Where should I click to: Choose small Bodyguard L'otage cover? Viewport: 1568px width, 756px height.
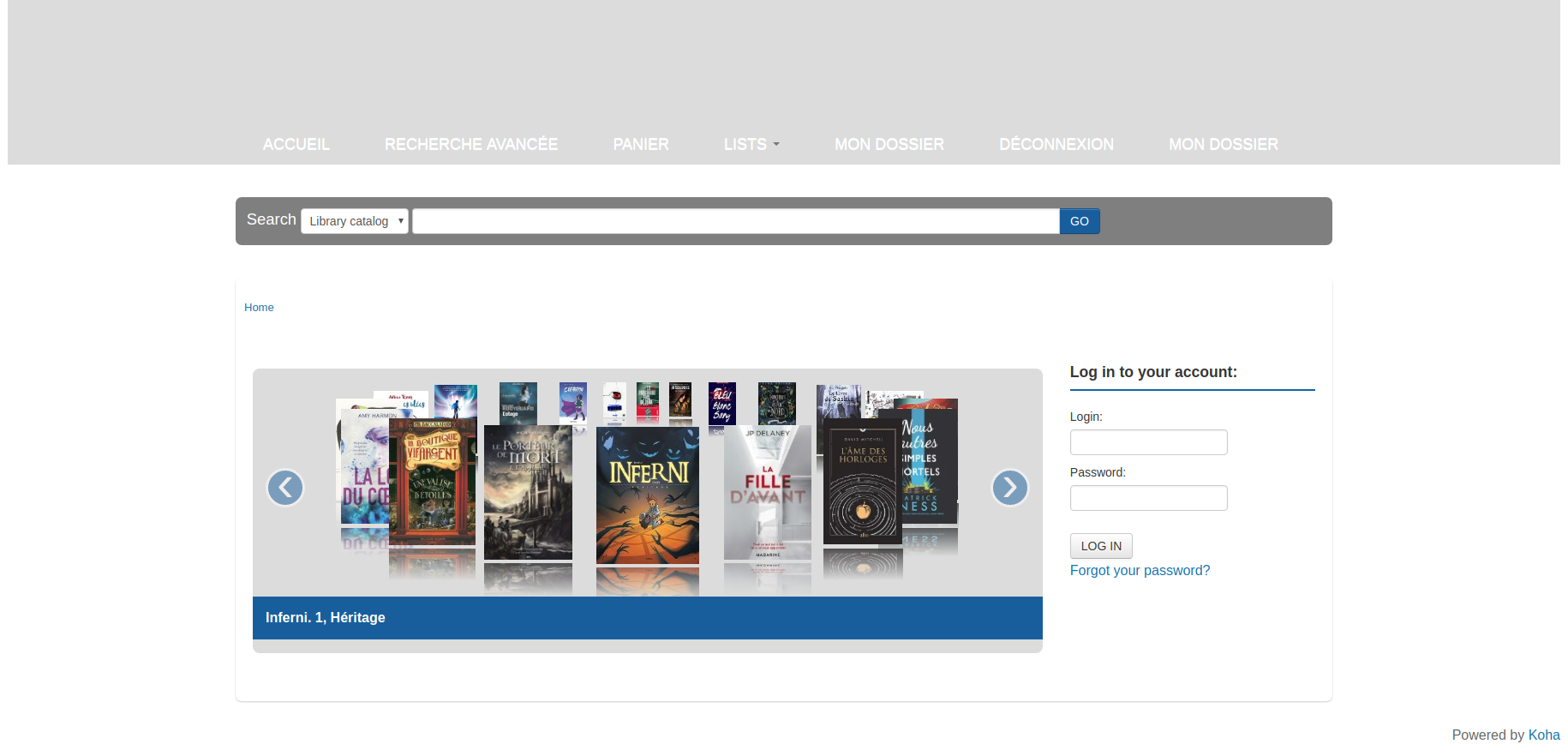[518, 403]
